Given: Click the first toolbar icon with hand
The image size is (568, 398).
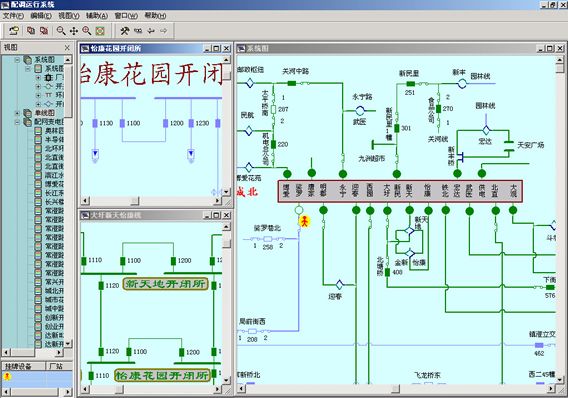Looking at the screenshot, I should pos(14,31).
